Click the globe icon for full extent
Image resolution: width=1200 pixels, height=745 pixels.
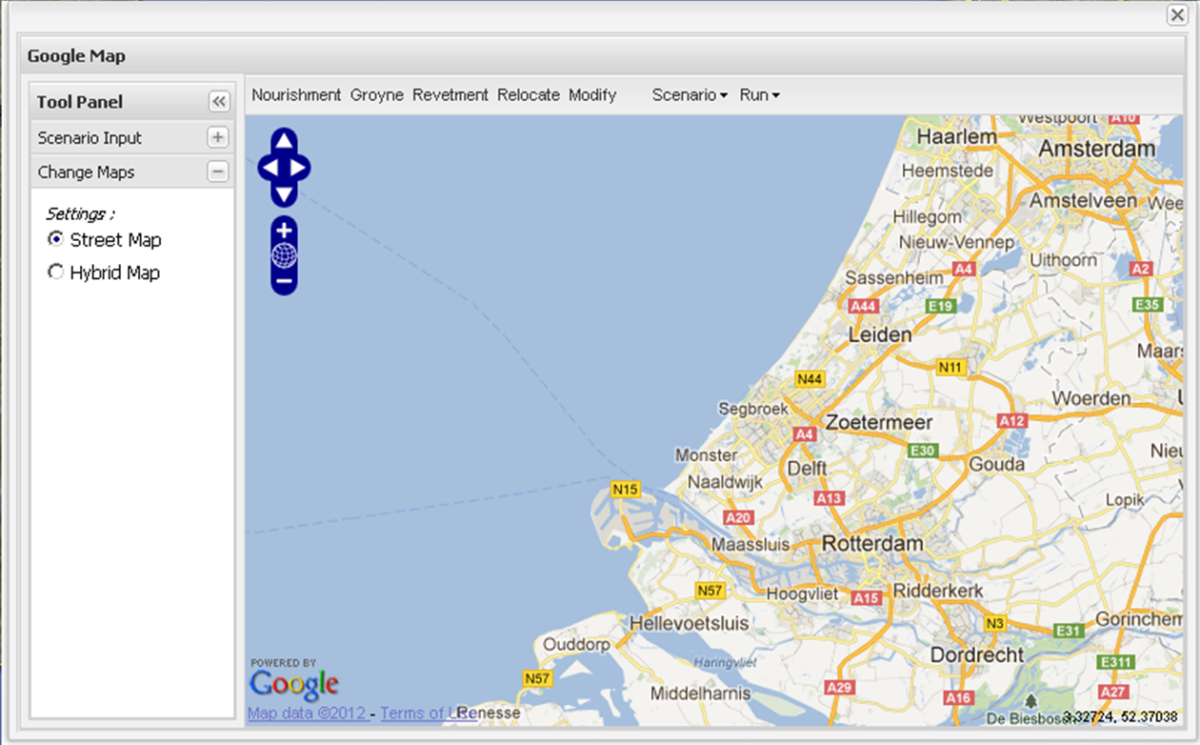pos(284,255)
